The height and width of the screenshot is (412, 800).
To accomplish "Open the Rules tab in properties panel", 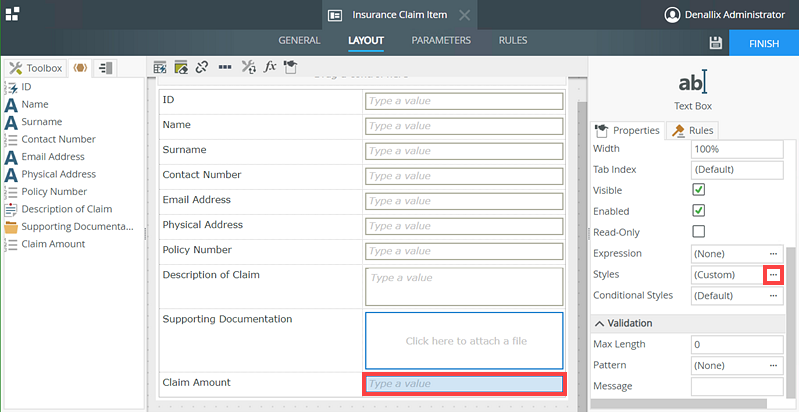I will [x=693, y=130].
